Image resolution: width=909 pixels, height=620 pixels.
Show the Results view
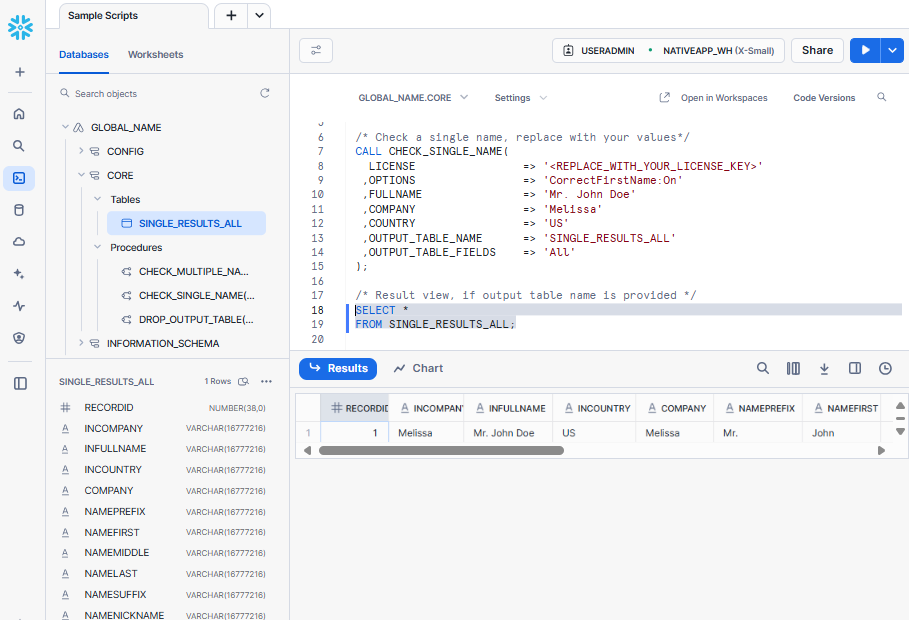coord(338,368)
